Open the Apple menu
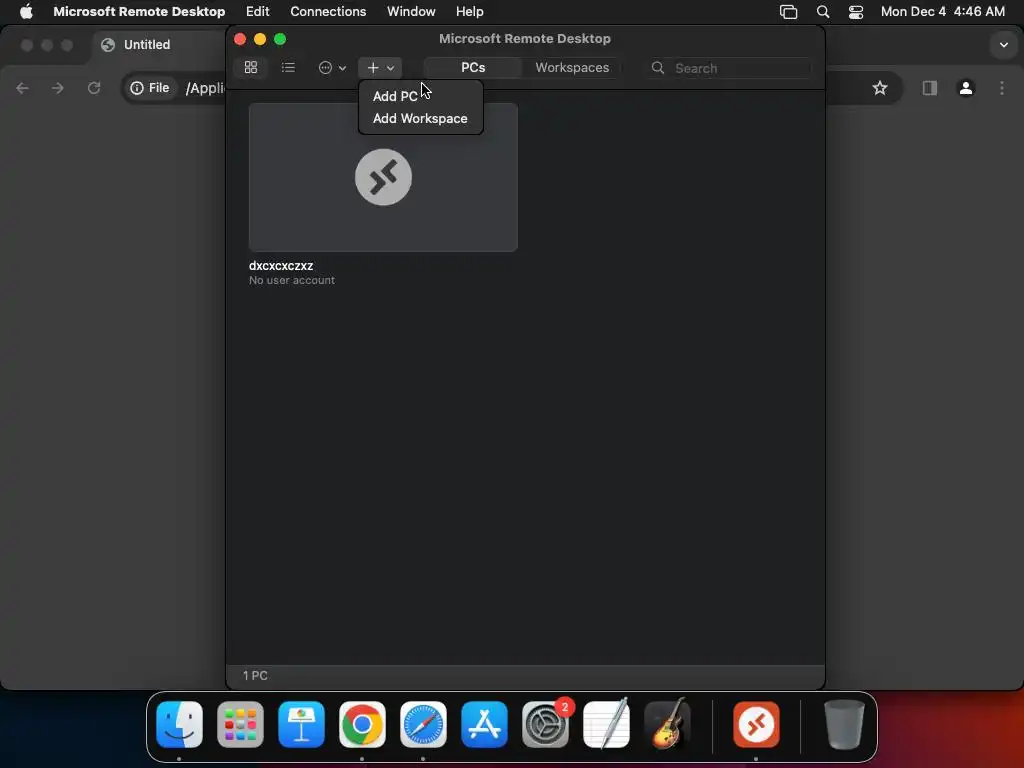Image resolution: width=1024 pixels, height=768 pixels. coord(26,11)
